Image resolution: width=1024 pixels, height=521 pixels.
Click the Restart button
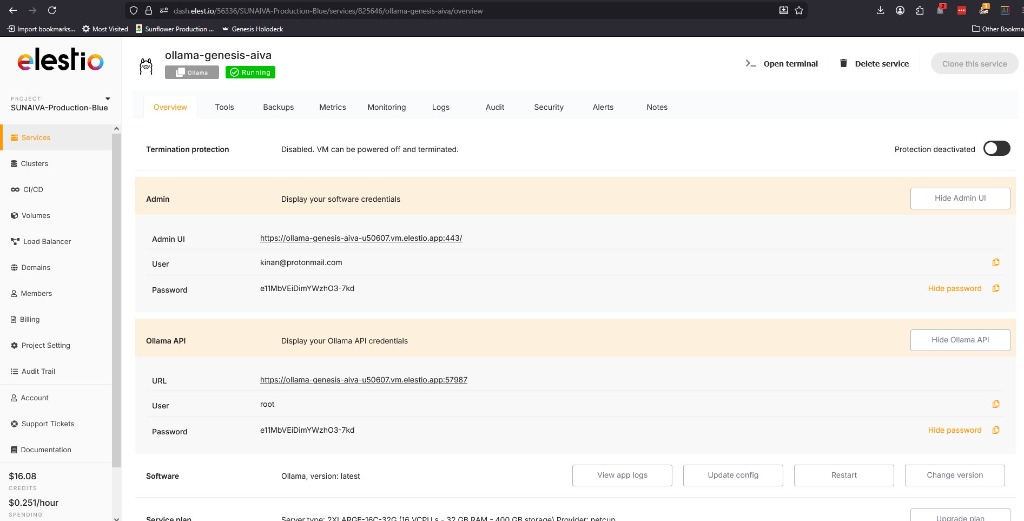tap(844, 475)
